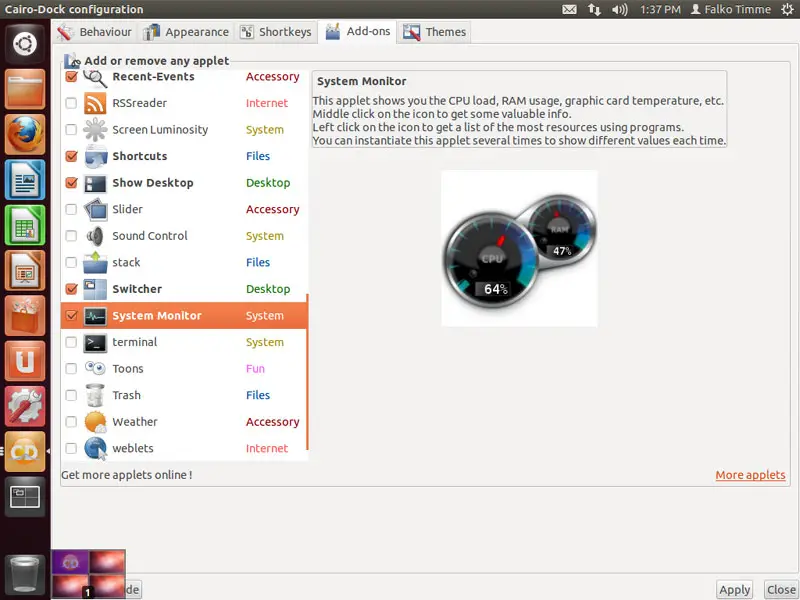Click the Toons eyes icon
The image size is (800, 600).
click(95, 368)
